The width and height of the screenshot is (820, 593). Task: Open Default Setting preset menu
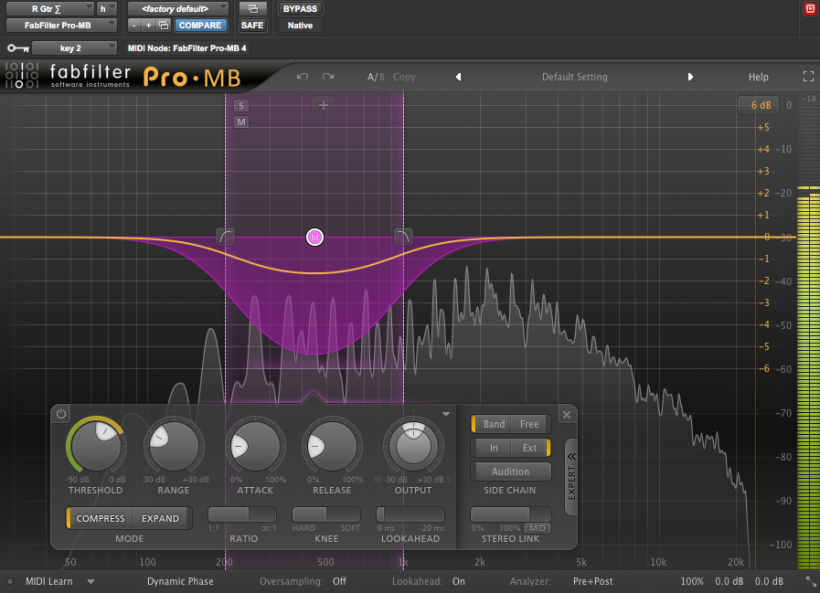574,77
